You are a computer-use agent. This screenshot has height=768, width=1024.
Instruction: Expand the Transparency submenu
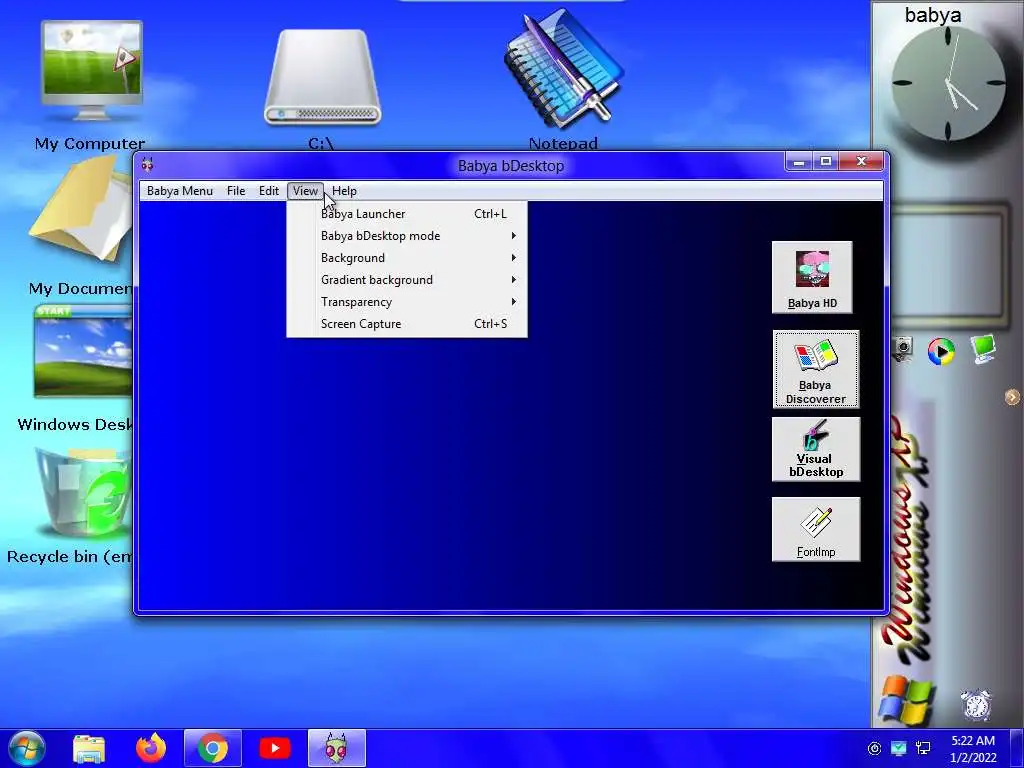pyautogui.click(x=407, y=302)
